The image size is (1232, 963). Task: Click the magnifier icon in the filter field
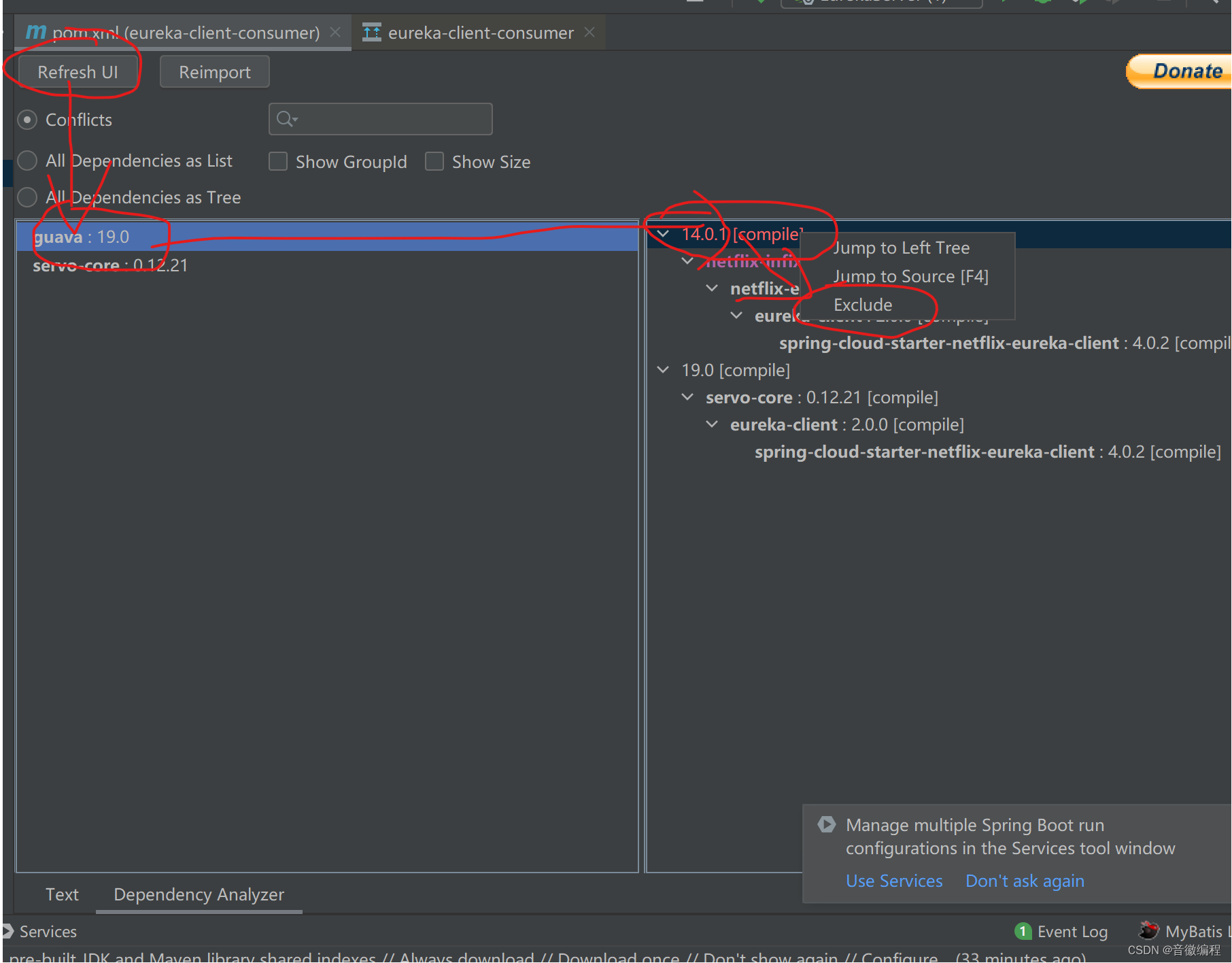click(286, 118)
